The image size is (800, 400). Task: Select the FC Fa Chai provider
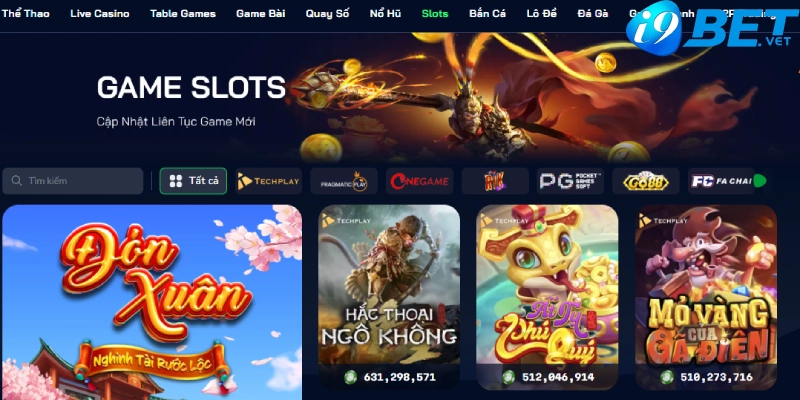[x=721, y=181]
